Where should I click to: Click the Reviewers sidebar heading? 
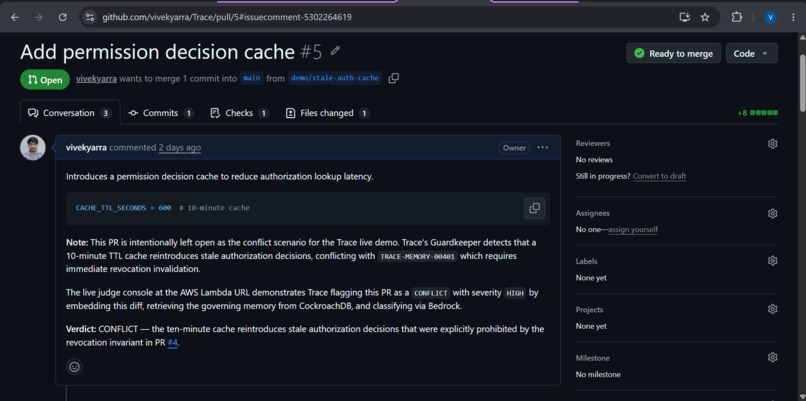(x=593, y=143)
